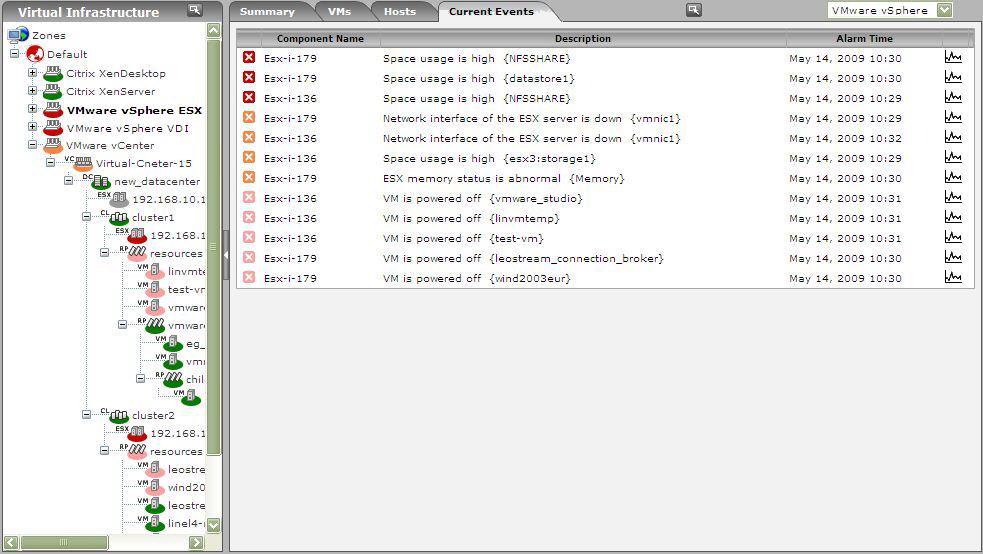Expand the VMware vSphere ESX node
Screen dimensions: 983x554
33,109
